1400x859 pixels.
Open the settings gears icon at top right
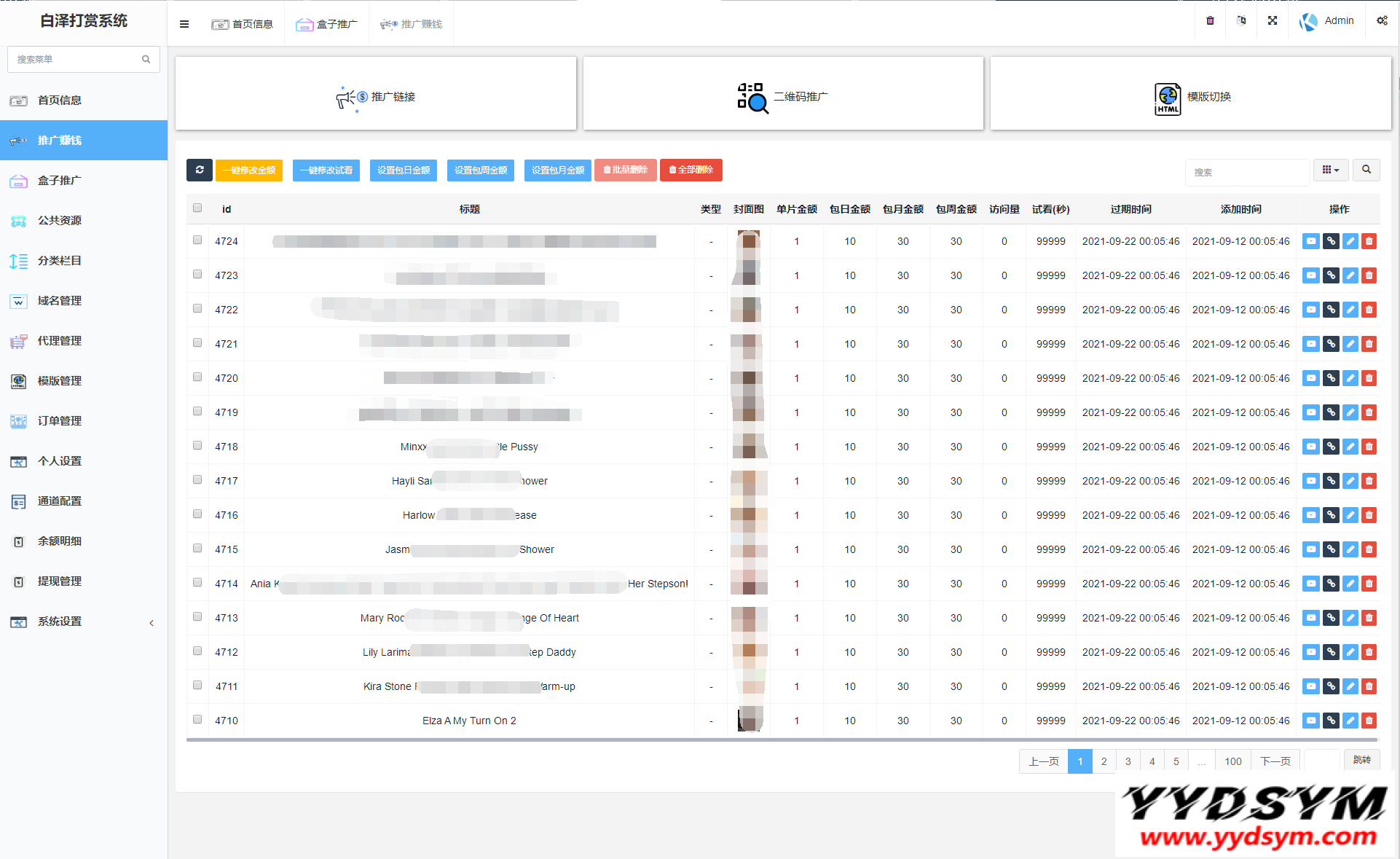(x=1382, y=21)
